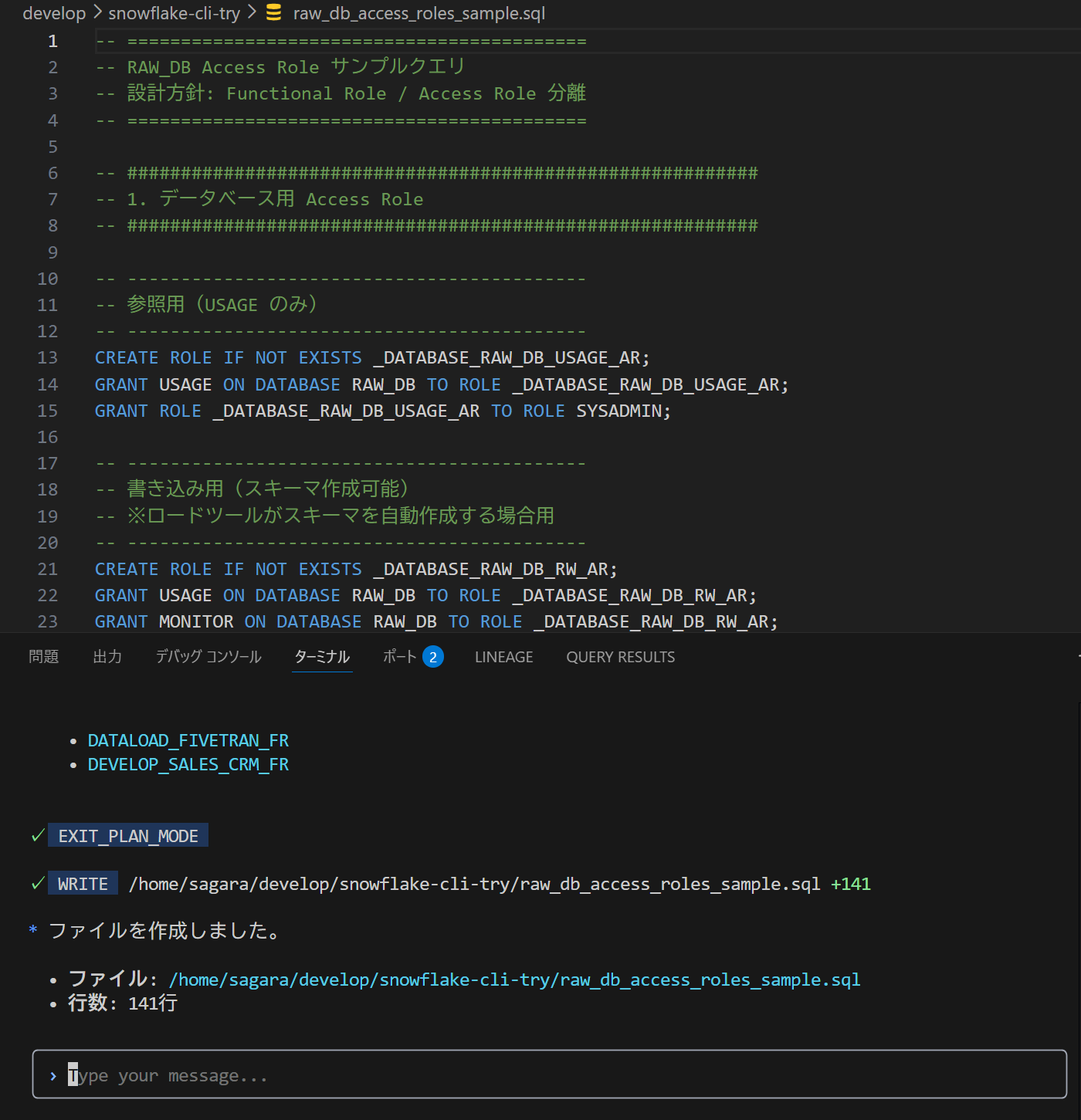Click the checkmark beside the WRITE label
1081x1120 pixels.
pos(37,884)
